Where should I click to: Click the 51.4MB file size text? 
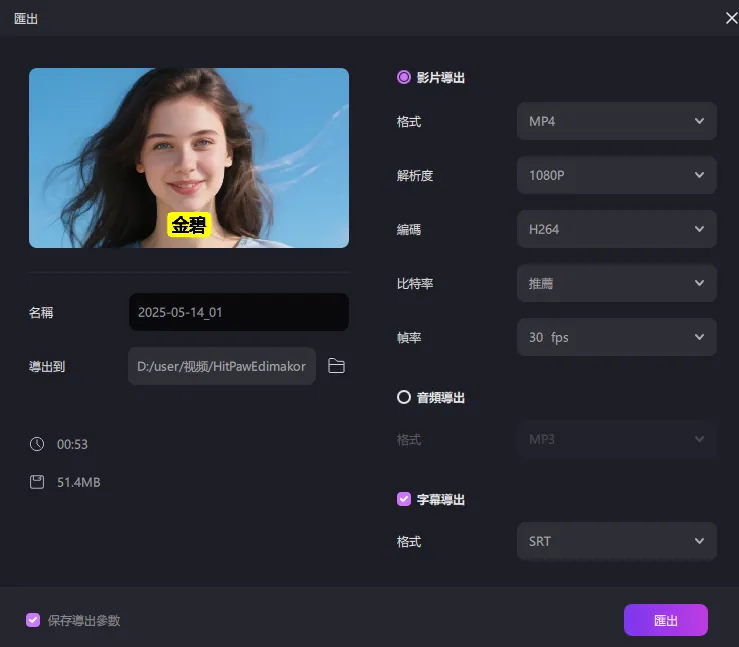(78, 483)
